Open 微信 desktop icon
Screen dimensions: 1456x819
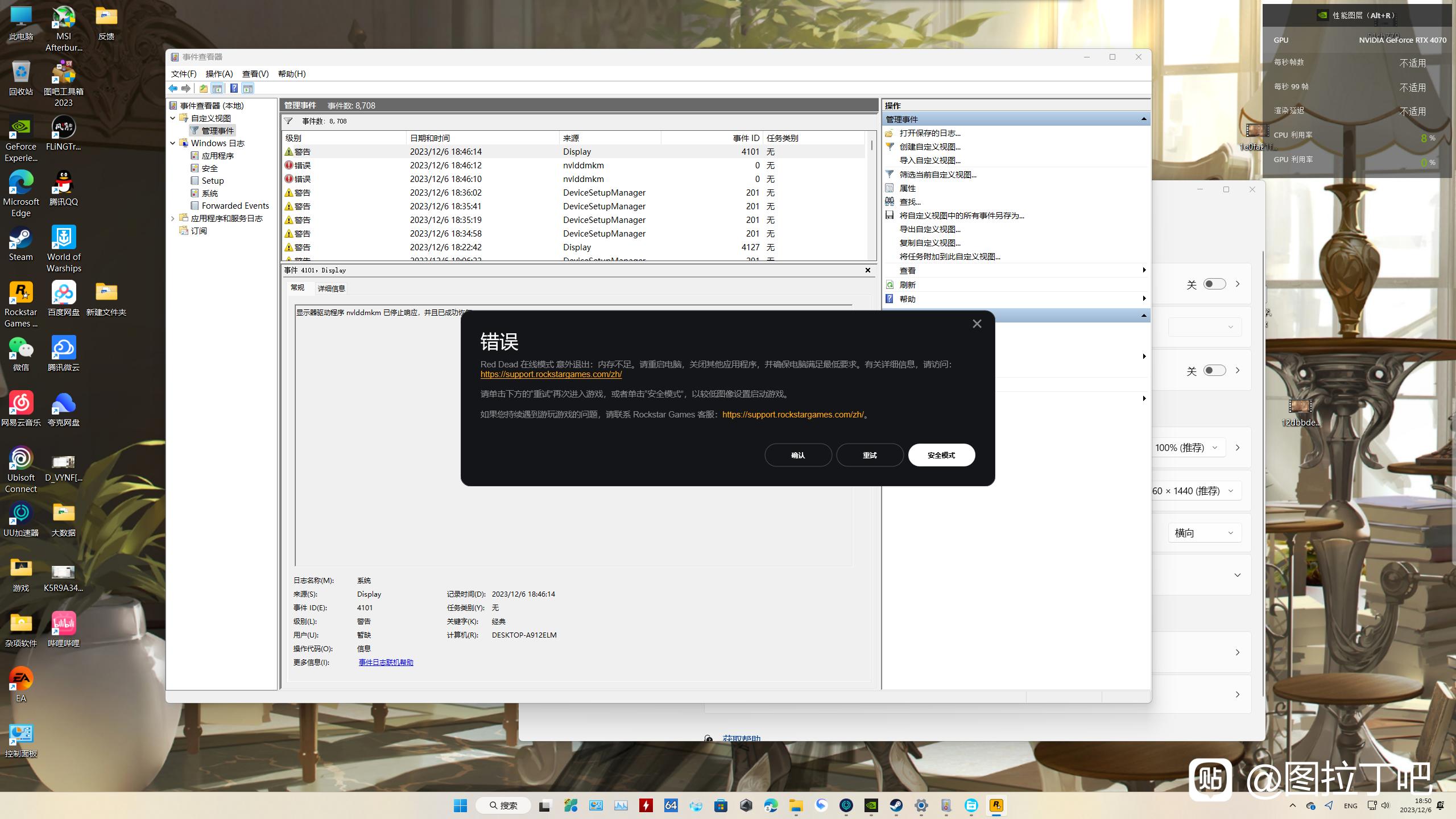pyautogui.click(x=21, y=355)
